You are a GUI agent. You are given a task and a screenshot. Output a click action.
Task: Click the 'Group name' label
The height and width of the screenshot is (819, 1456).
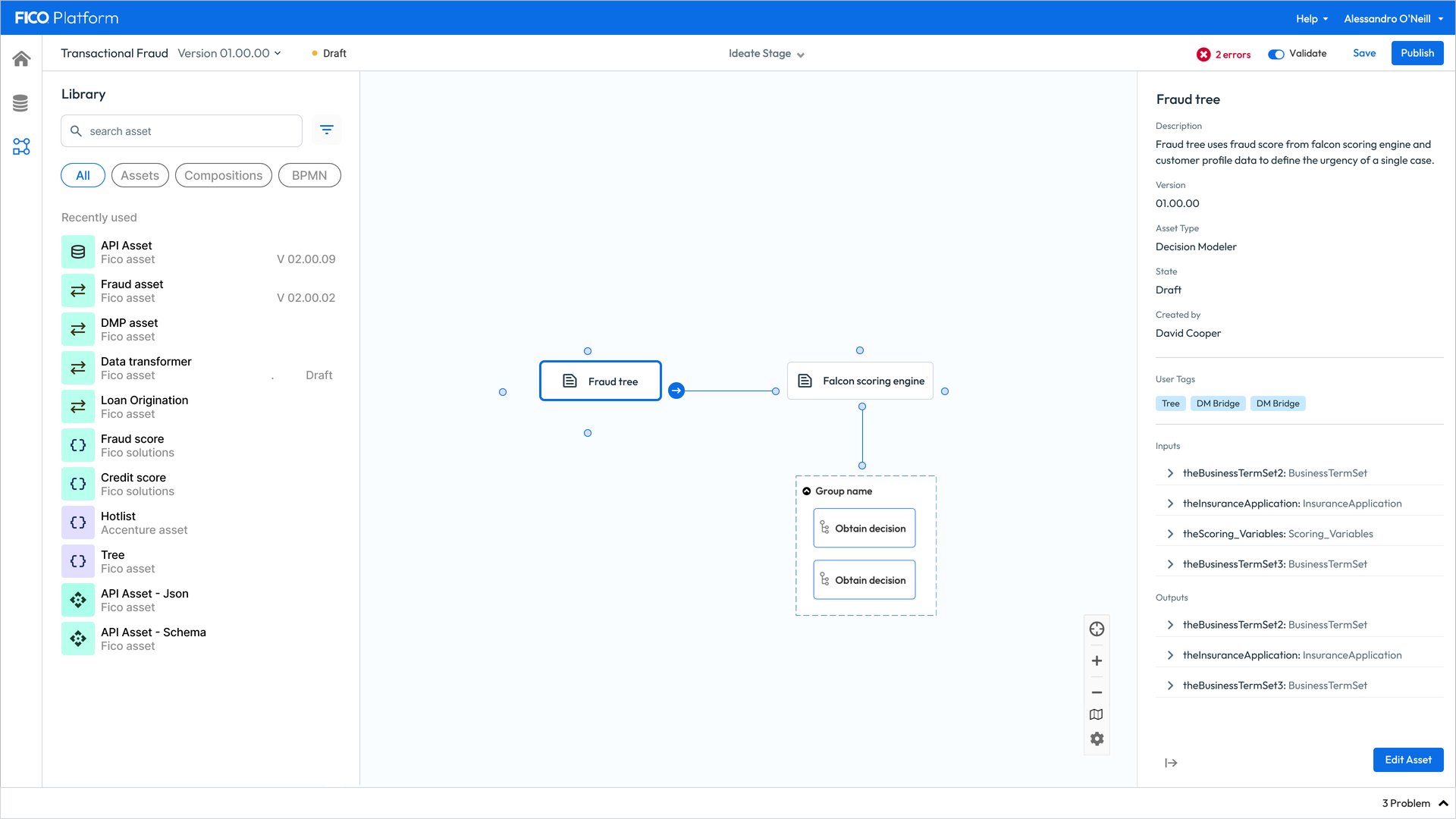pyautogui.click(x=844, y=491)
